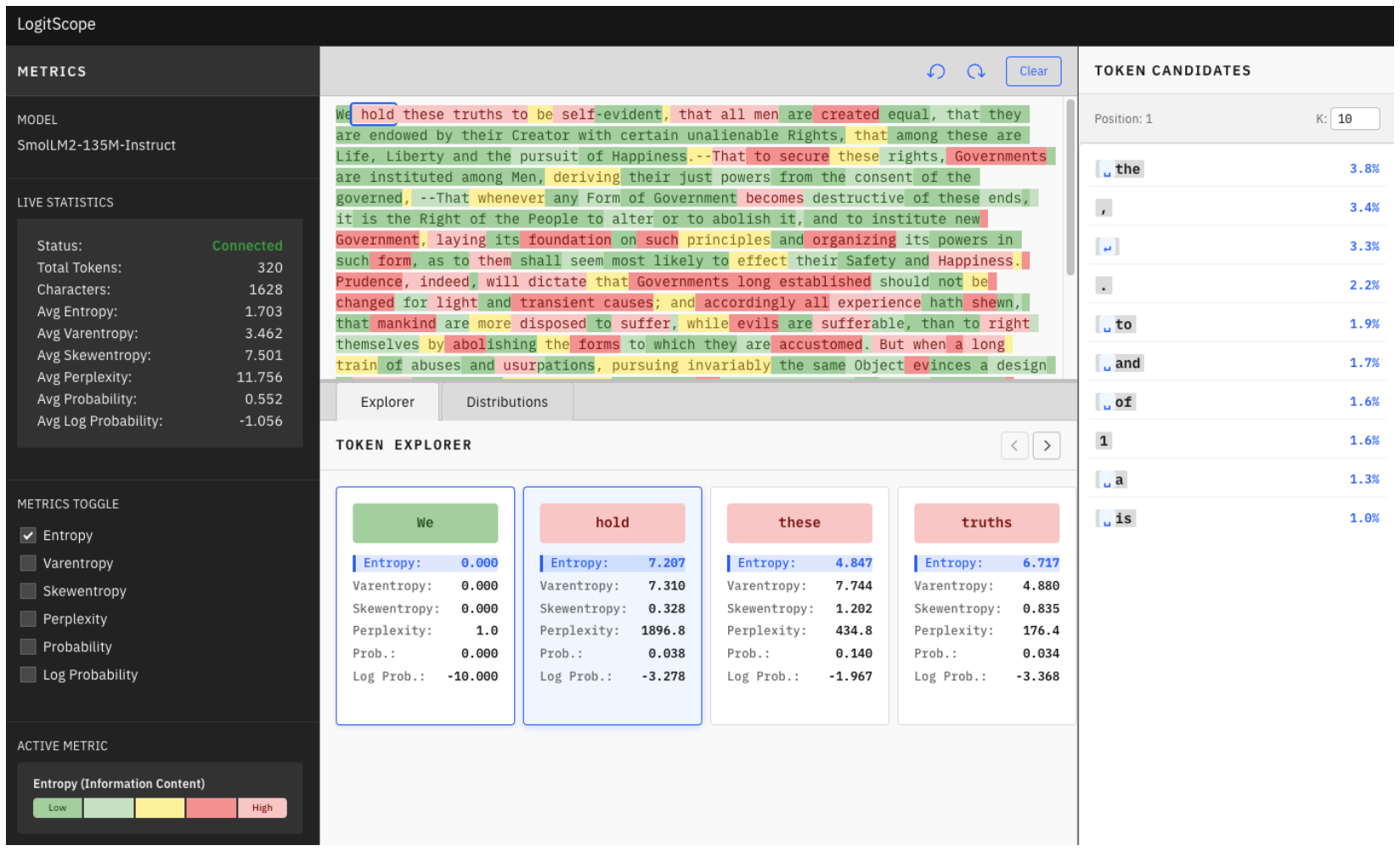
Task: Enable the Varentropy metric
Action: 28,563
